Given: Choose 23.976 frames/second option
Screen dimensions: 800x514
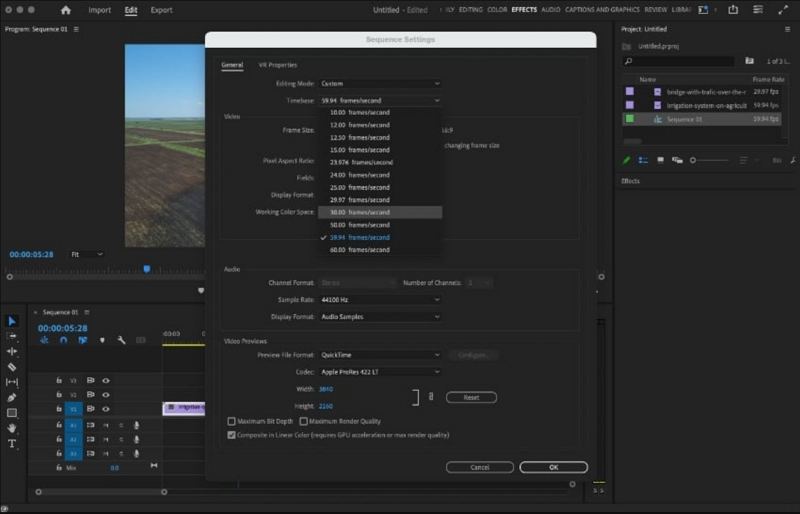Looking at the screenshot, I should 380,162.
